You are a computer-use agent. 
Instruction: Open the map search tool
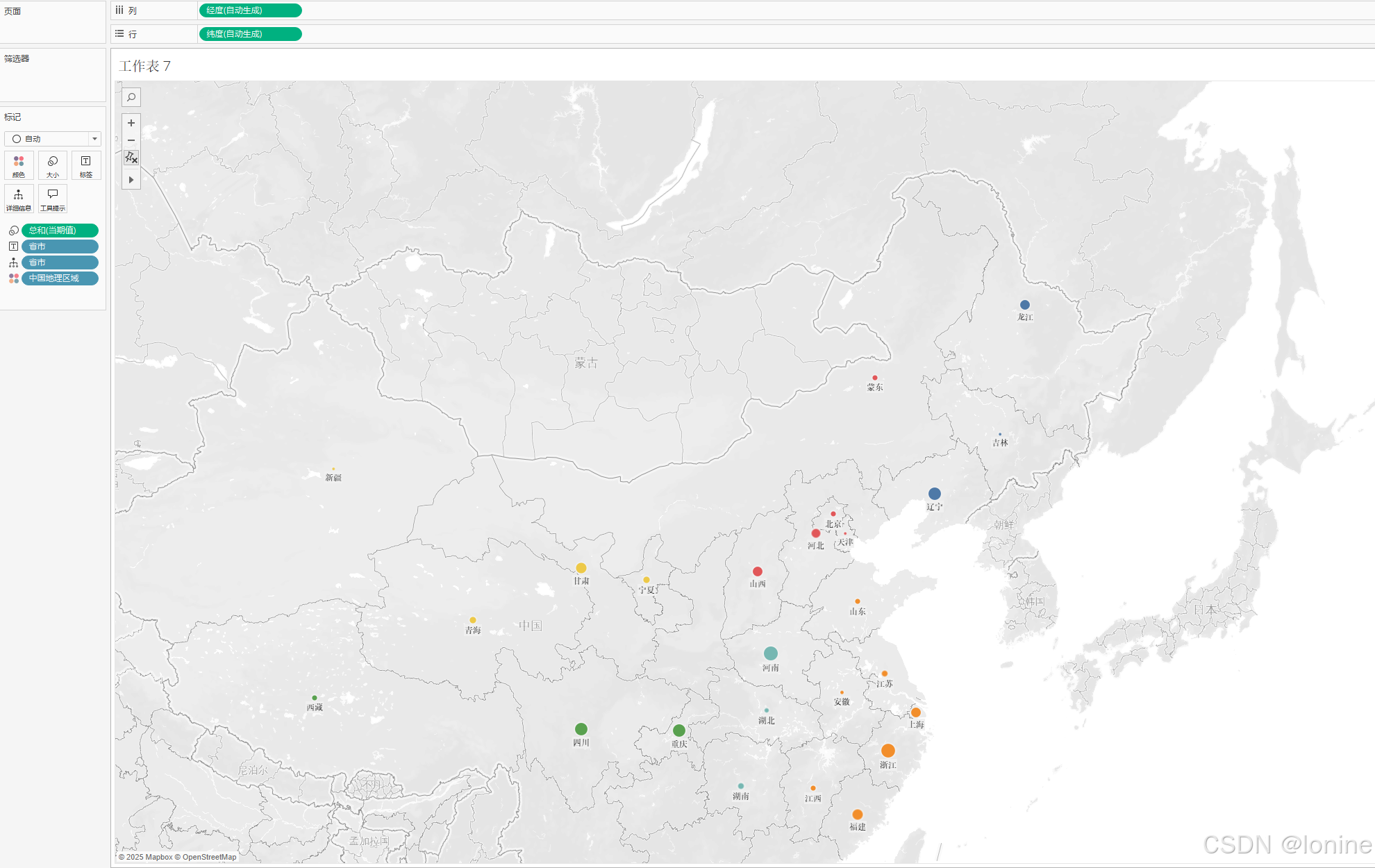tap(131, 97)
